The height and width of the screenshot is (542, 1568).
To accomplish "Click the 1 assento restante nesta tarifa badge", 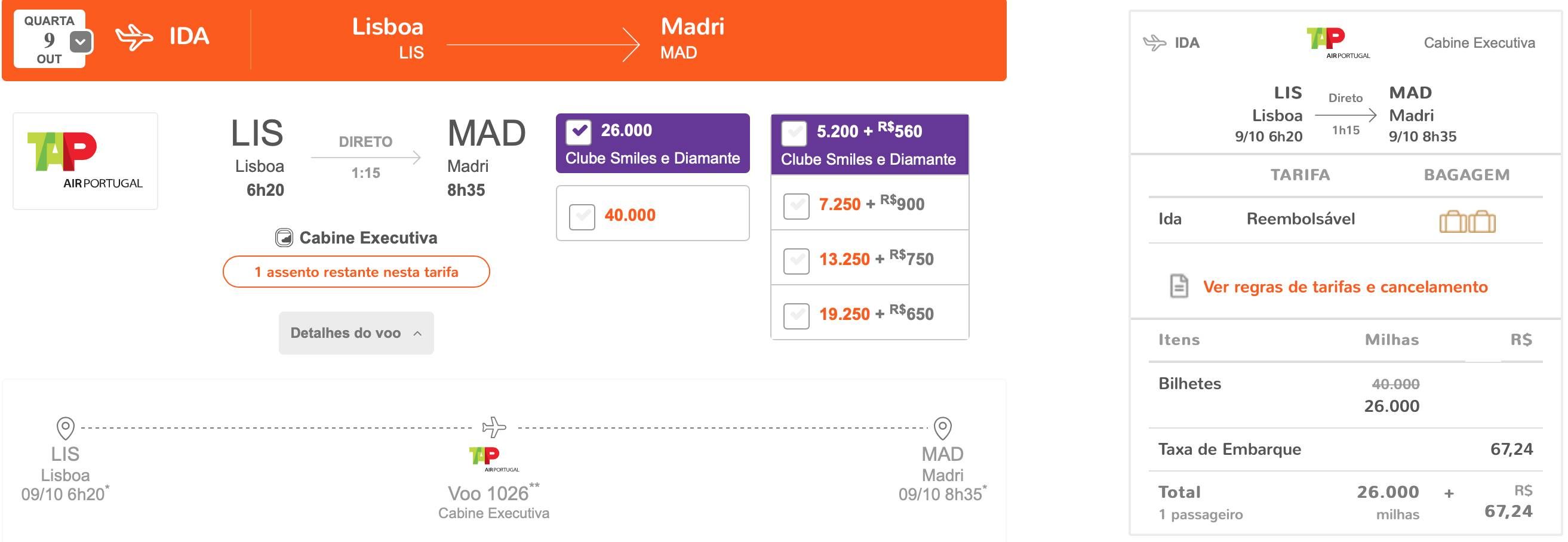I will 356,272.
